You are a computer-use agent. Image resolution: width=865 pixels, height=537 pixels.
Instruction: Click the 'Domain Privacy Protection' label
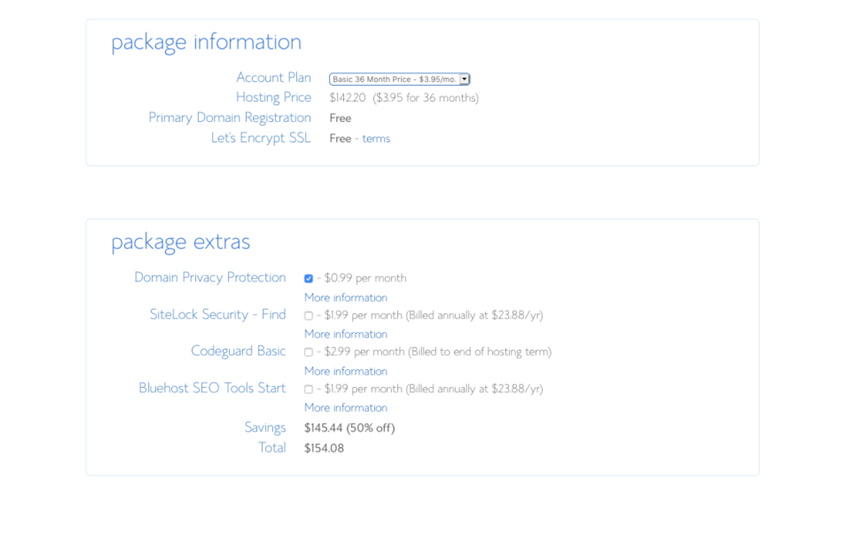210,277
